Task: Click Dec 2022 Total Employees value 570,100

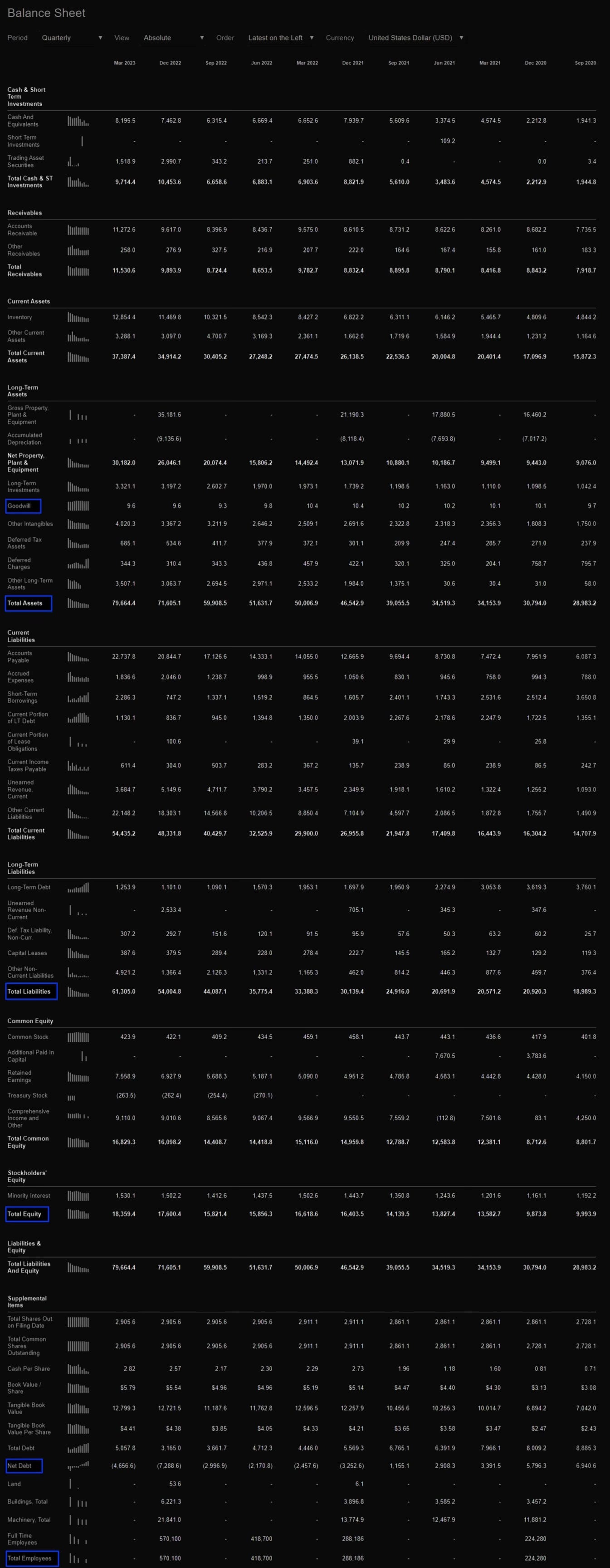Action: pyautogui.click(x=170, y=1559)
